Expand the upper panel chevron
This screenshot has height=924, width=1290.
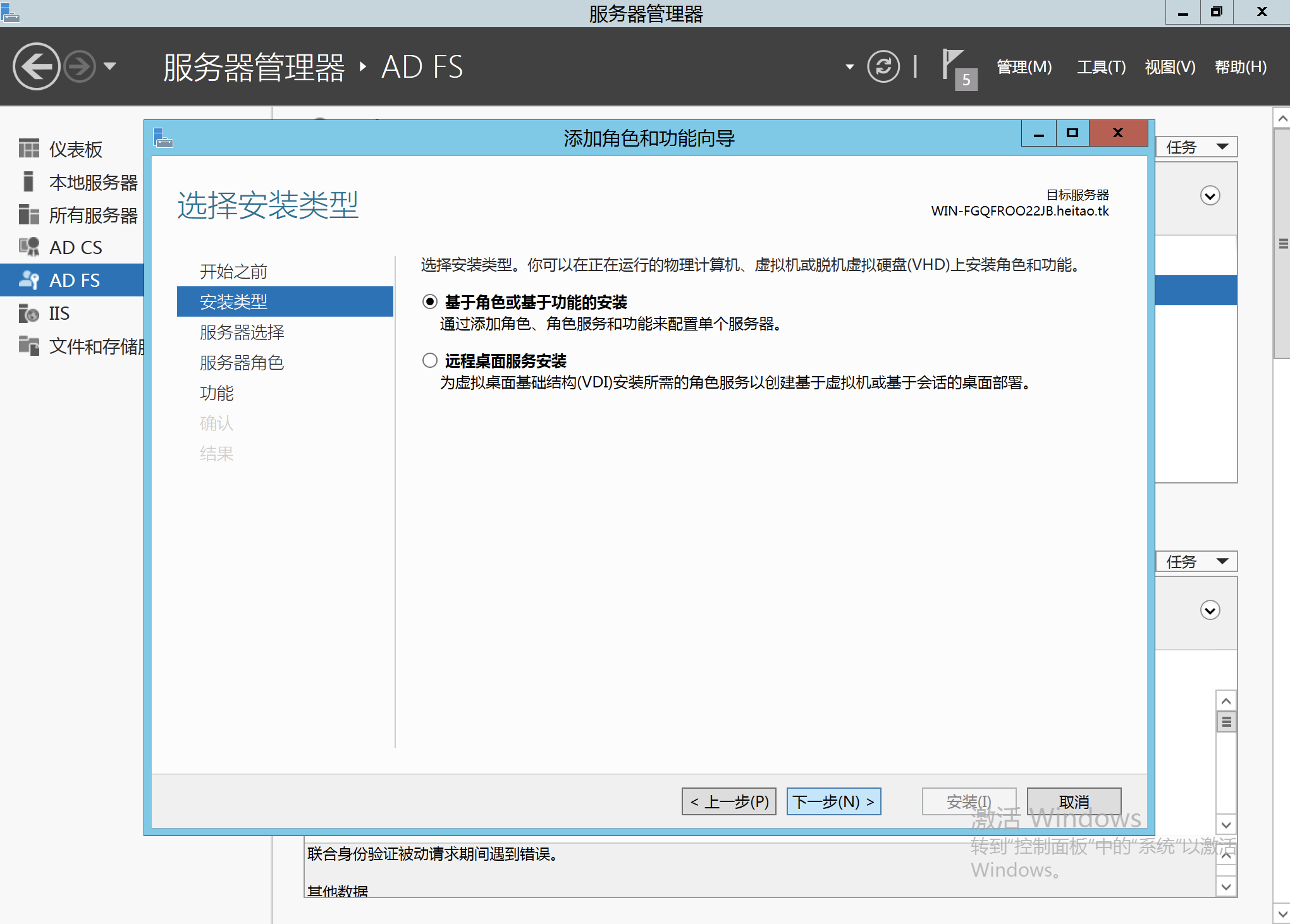point(1210,196)
